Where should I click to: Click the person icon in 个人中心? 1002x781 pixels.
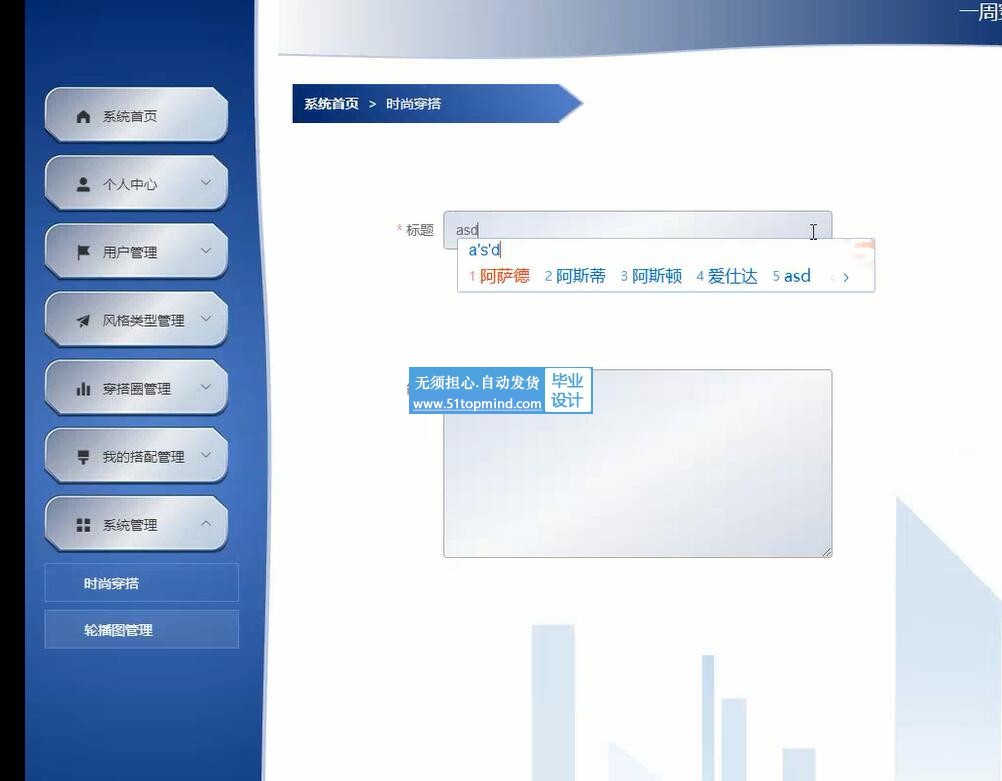click(x=83, y=185)
